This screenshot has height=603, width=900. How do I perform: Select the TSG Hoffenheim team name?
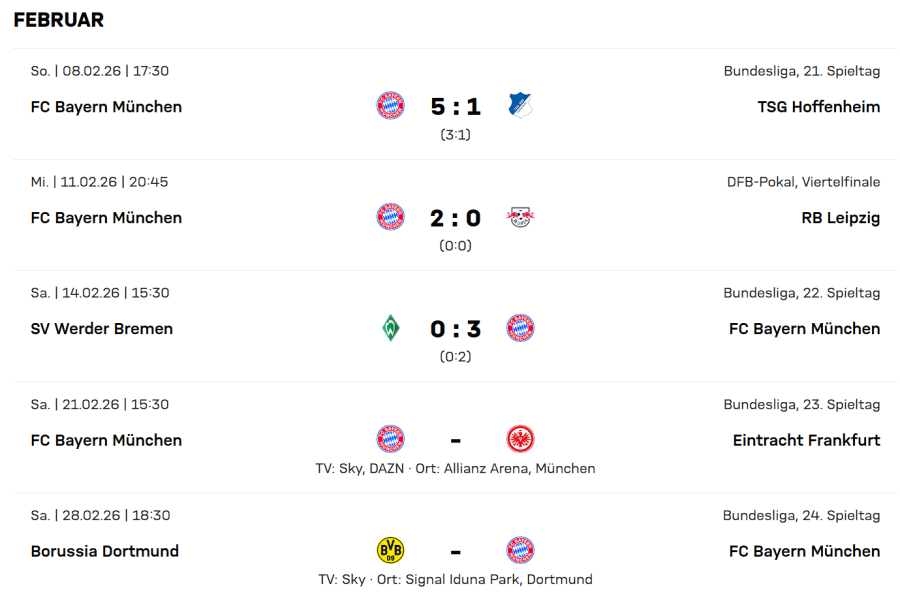[x=818, y=107]
